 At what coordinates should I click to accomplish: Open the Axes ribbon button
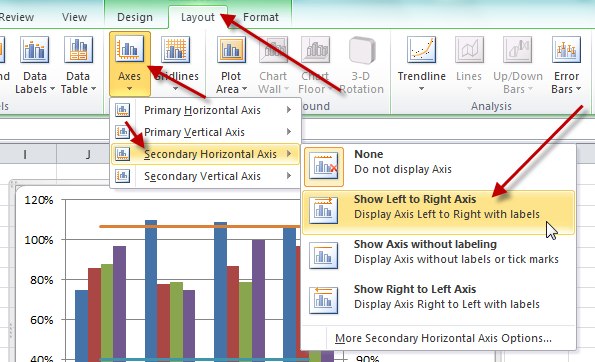(130, 64)
